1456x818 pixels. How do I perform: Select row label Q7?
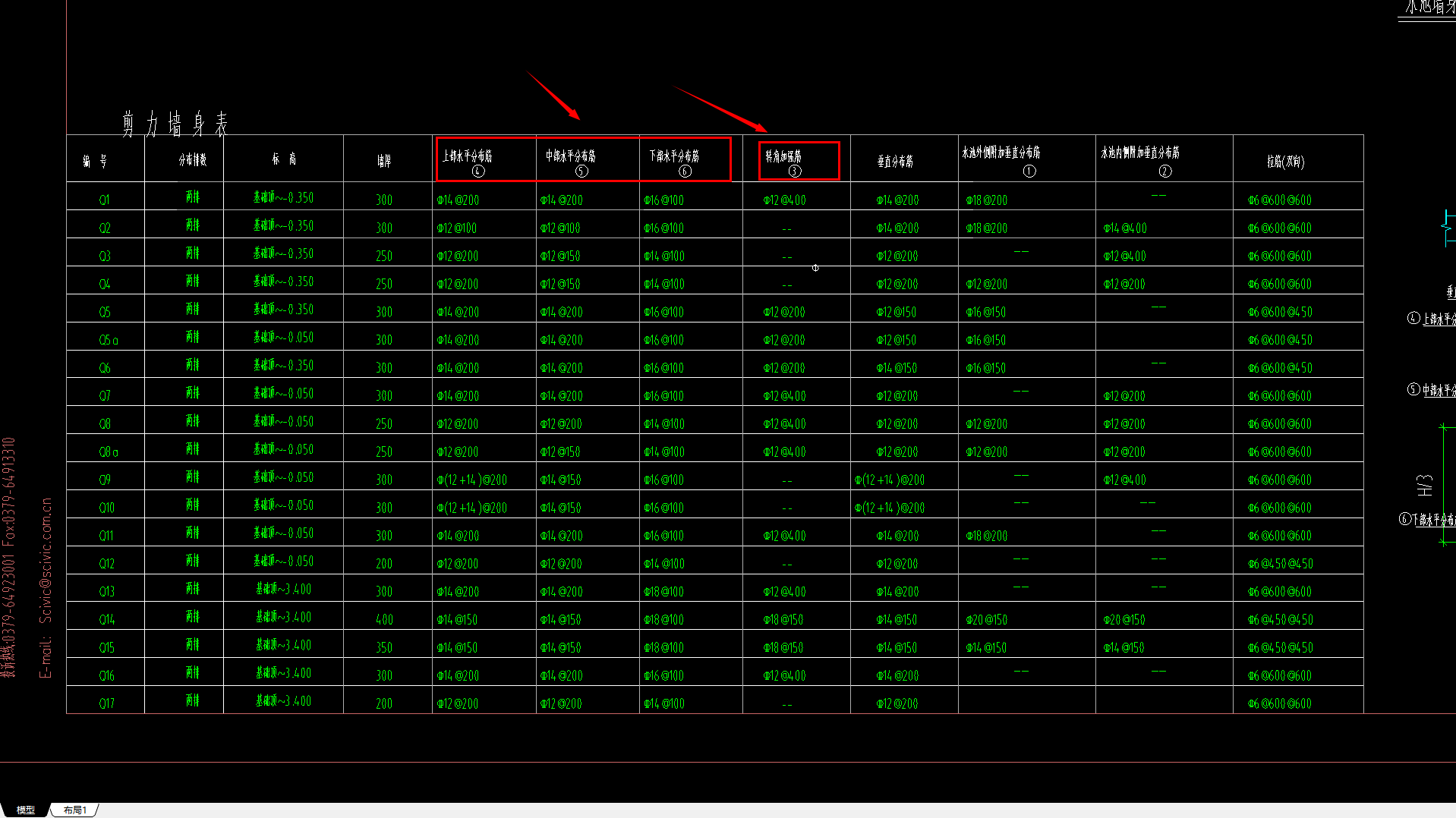[105, 396]
